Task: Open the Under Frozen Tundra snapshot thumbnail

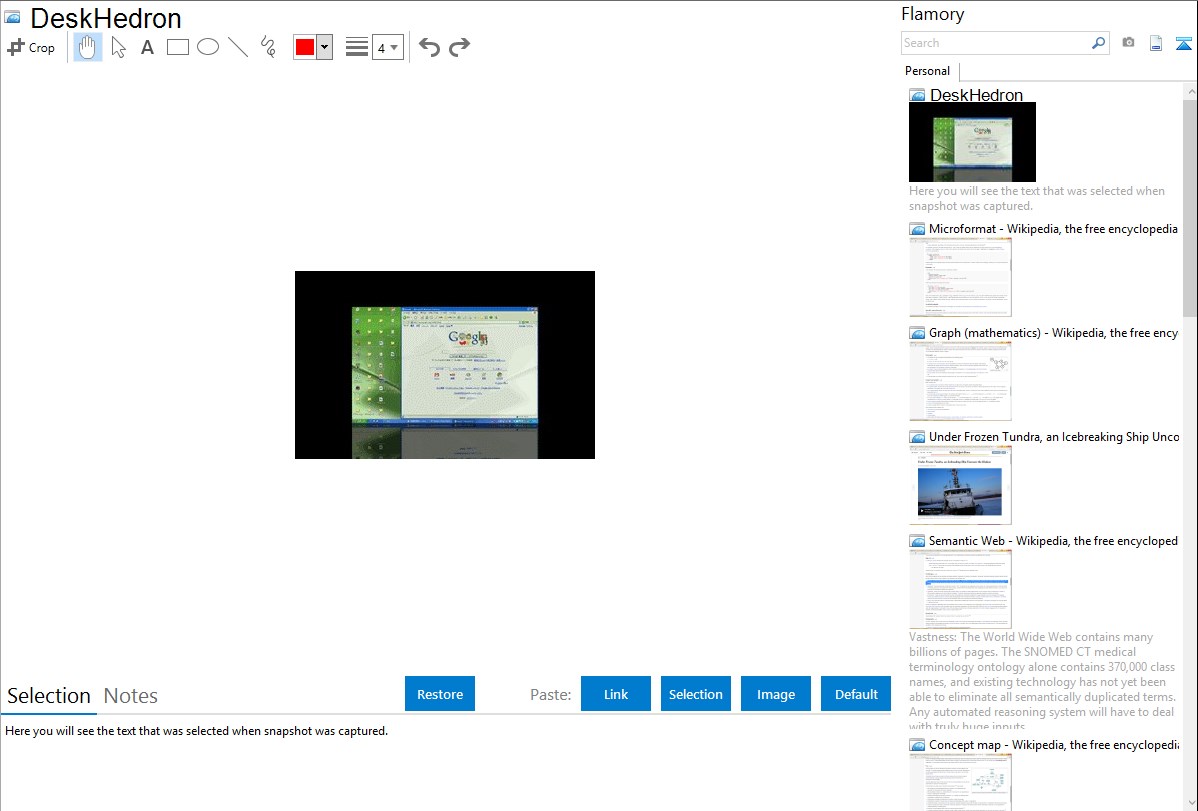Action: click(x=960, y=485)
